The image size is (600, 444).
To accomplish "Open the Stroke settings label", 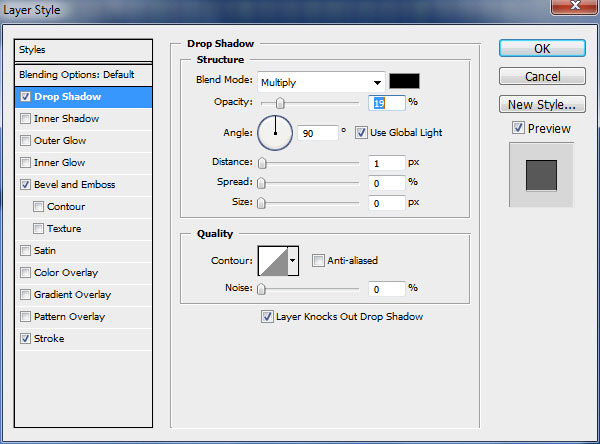I will click(49, 339).
